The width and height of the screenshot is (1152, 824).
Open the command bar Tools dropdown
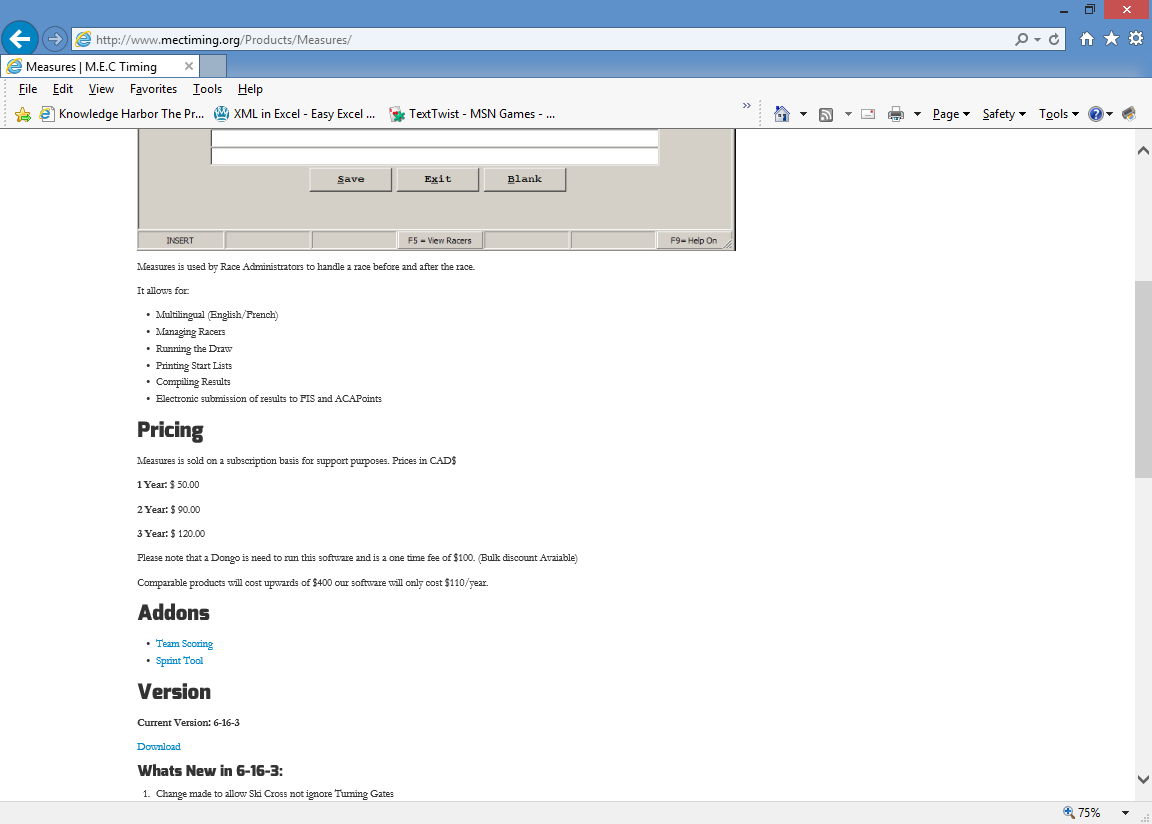pos(1059,114)
